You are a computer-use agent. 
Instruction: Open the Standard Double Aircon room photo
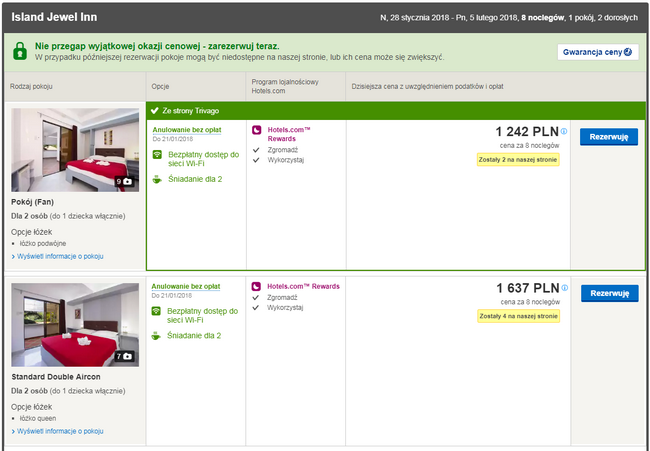pyautogui.click(x=75, y=323)
